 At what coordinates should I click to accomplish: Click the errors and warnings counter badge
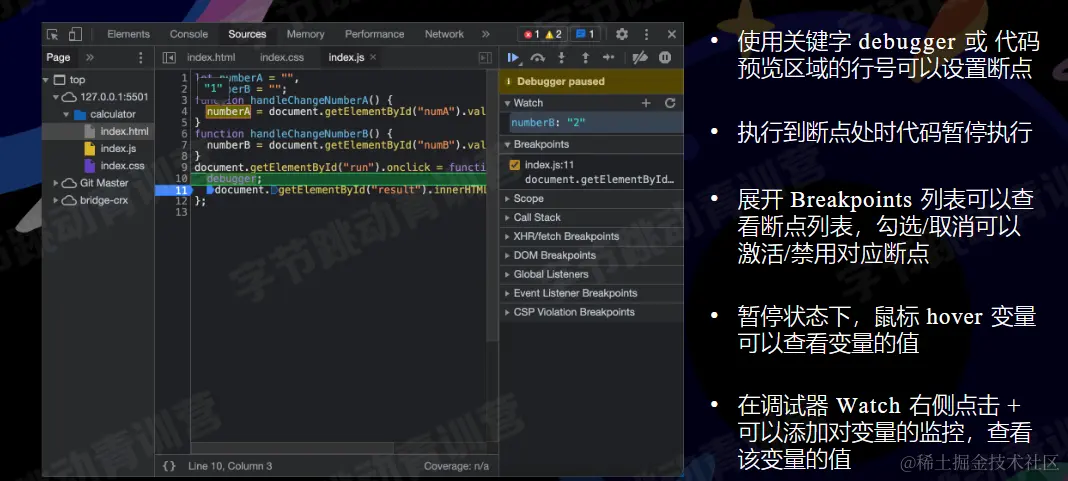[542, 34]
